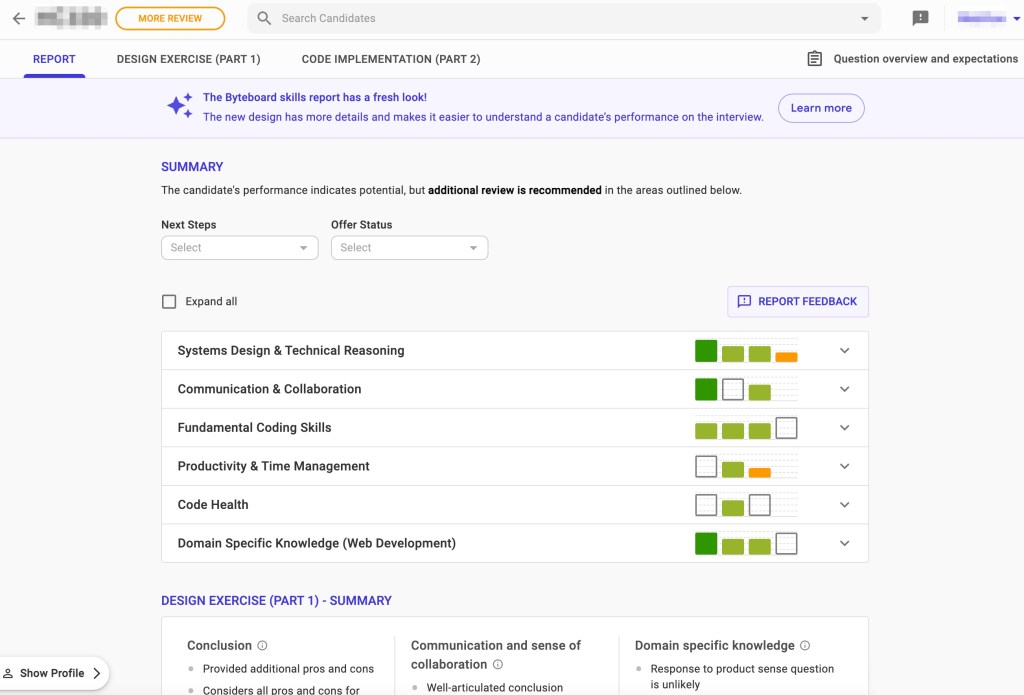Click the back arrow icon
This screenshot has height=695, width=1024.
coord(18,18)
